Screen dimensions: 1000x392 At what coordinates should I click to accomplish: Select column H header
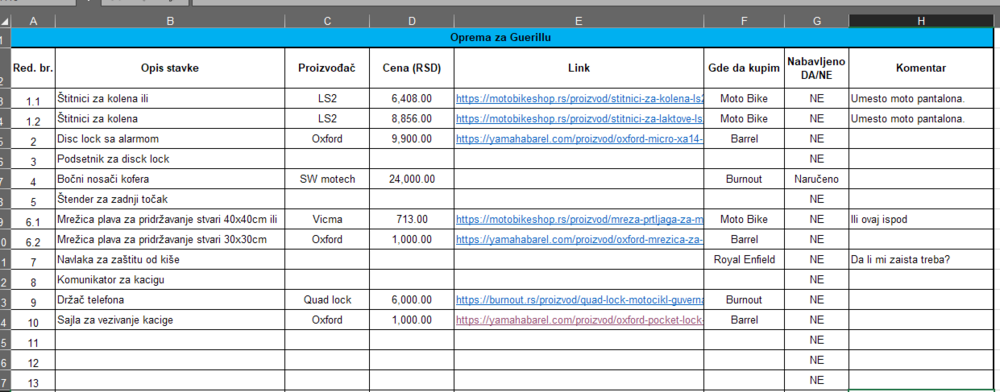point(921,22)
